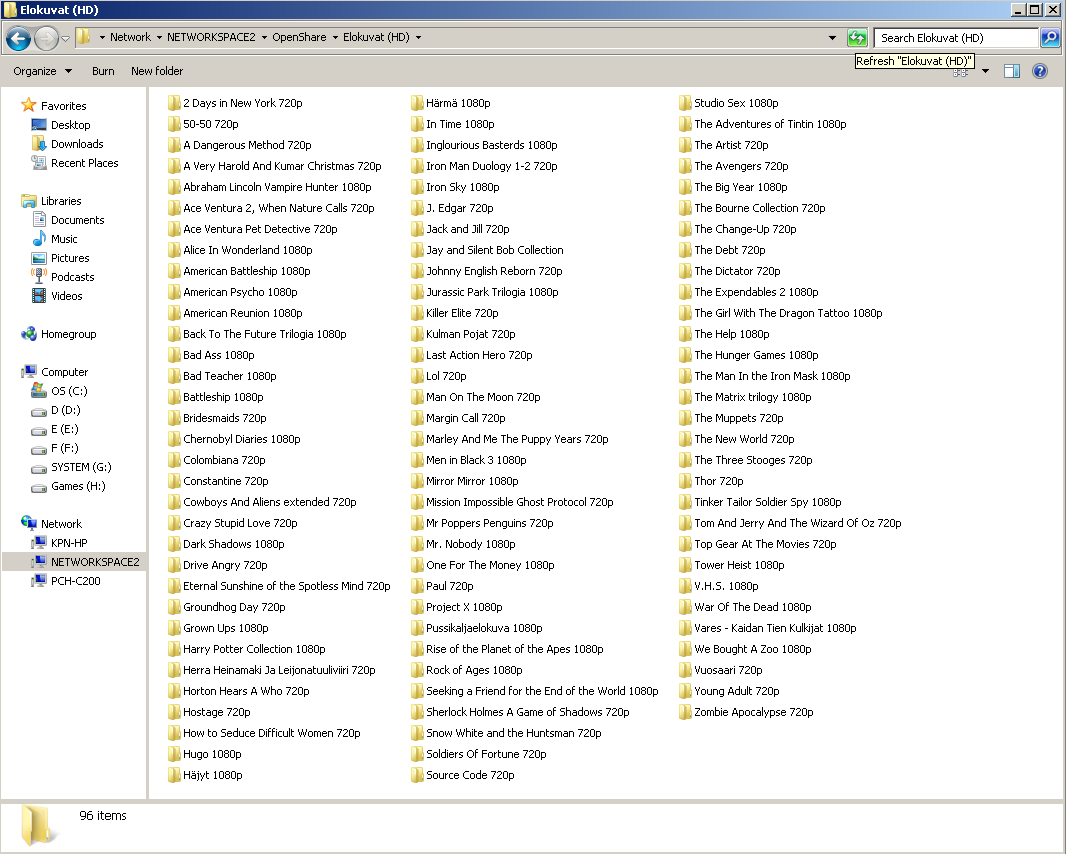Viewport: 1066px width, 854px height.
Task: Open Podcasts library in navigation pane
Action: tap(72, 277)
